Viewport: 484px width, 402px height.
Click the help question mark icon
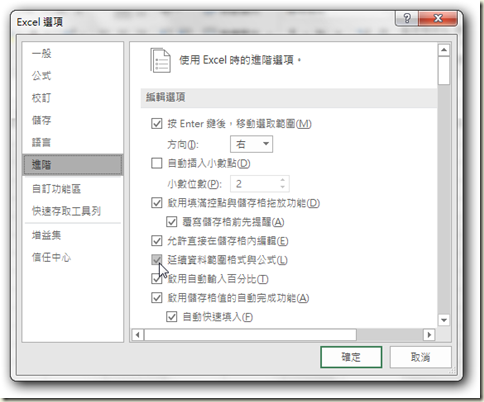point(407,18)
